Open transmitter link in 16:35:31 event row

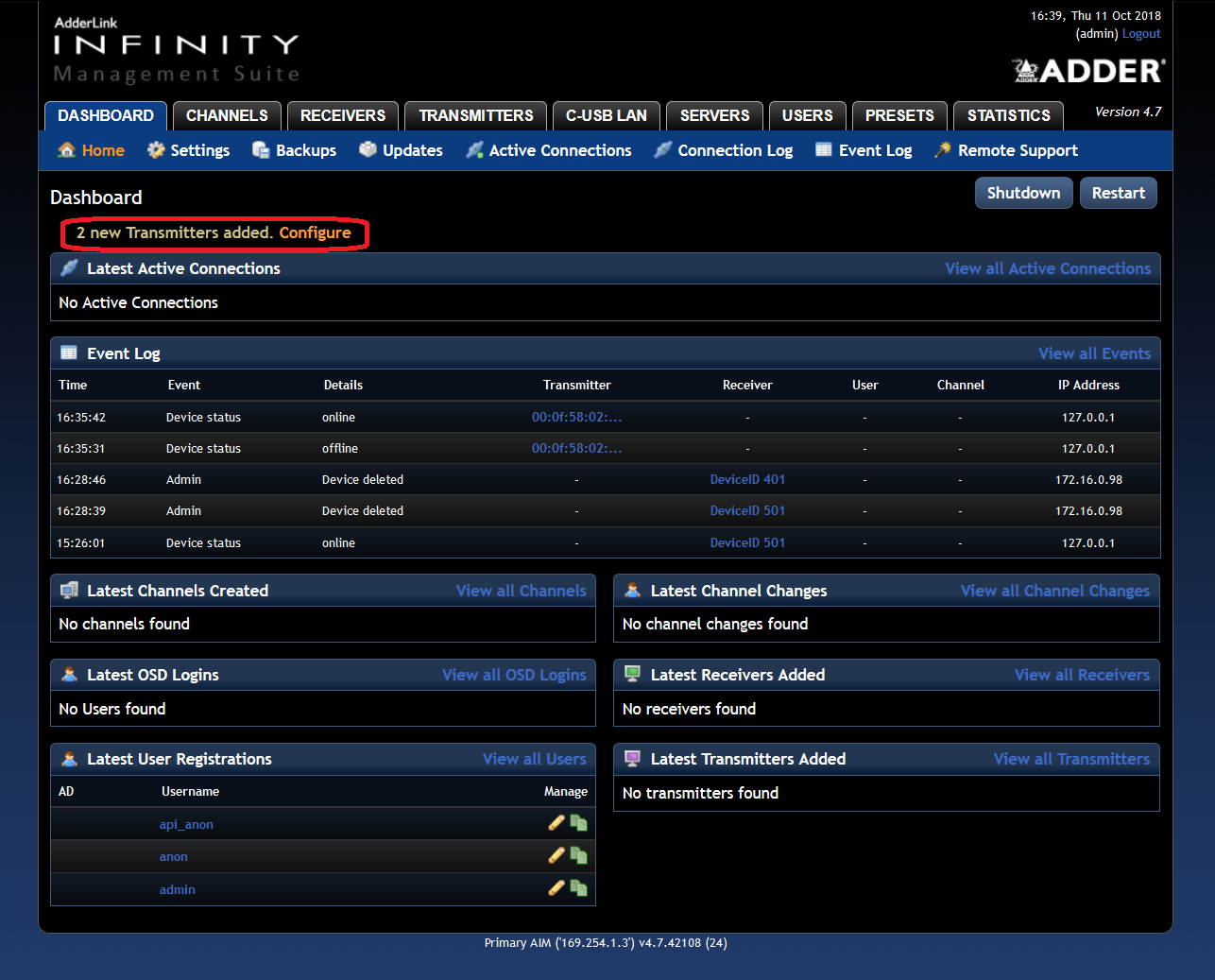coord(576,448)
